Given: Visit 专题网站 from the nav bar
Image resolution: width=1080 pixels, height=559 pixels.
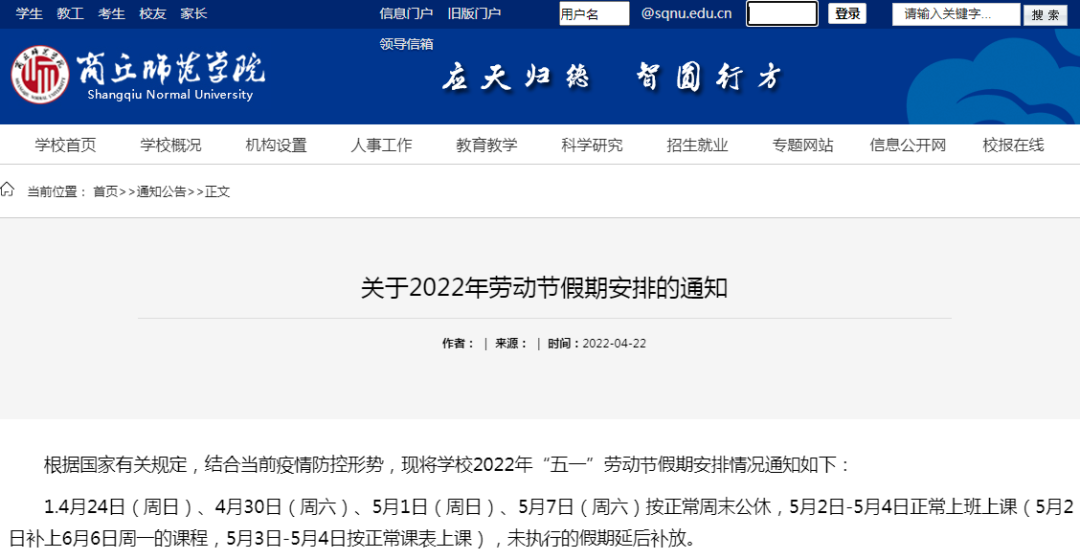Looking at the screenshot, I should pos(802,145).
